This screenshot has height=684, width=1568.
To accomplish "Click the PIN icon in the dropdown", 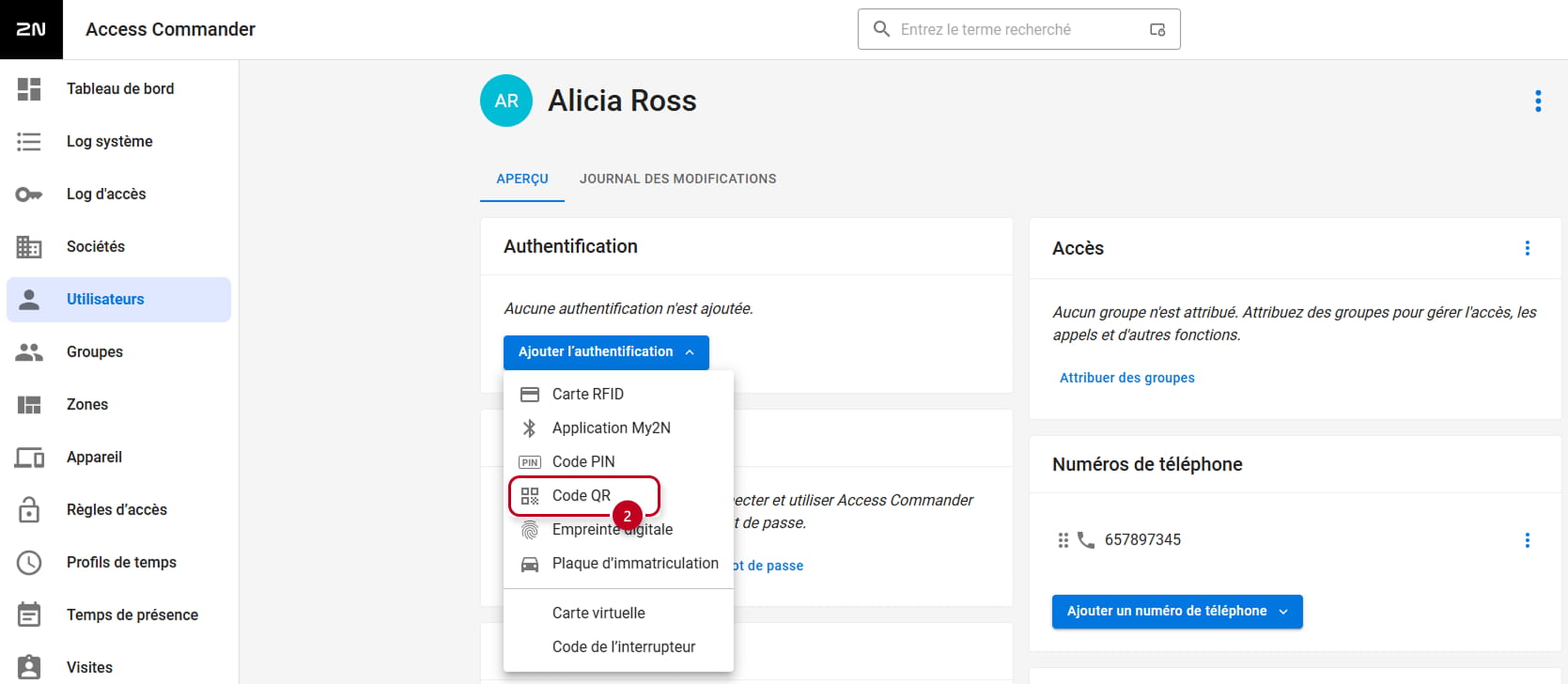I will tap(530, 462).
